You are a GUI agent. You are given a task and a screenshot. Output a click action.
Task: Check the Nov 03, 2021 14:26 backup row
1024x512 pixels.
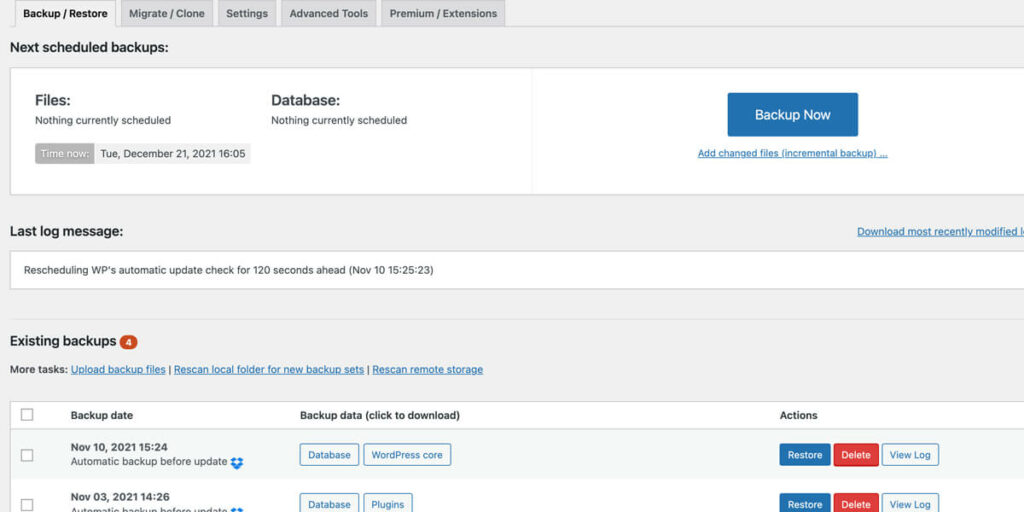click(27, 504)
